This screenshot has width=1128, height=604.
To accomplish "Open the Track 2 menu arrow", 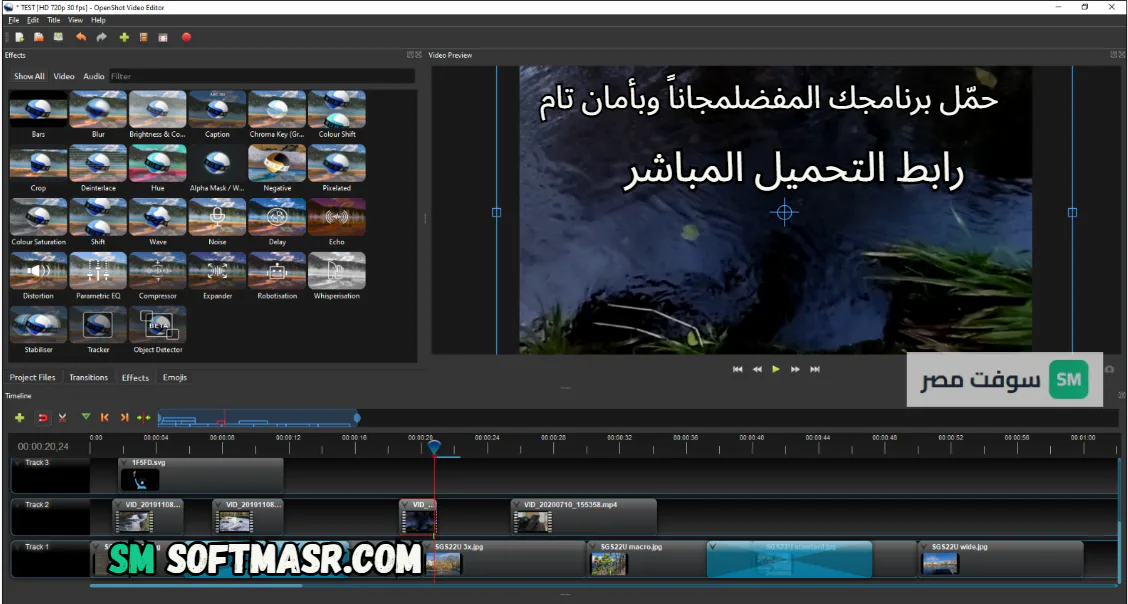I will [x=19, y=505].
